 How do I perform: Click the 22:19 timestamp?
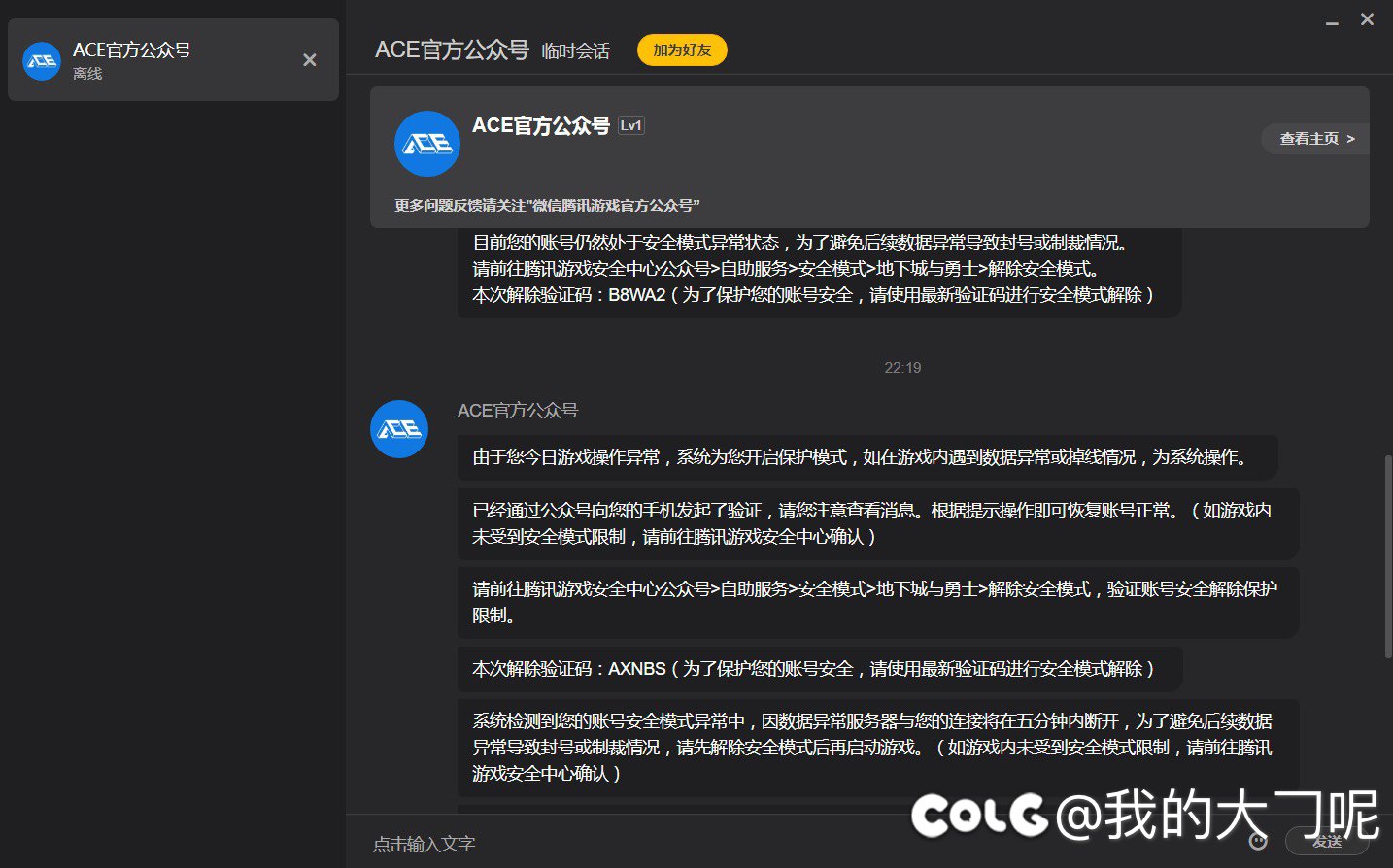902,368
